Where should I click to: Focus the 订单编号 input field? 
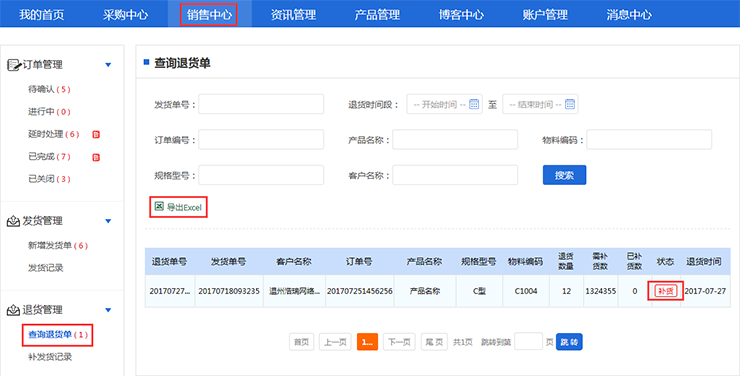tap(261, 140)
